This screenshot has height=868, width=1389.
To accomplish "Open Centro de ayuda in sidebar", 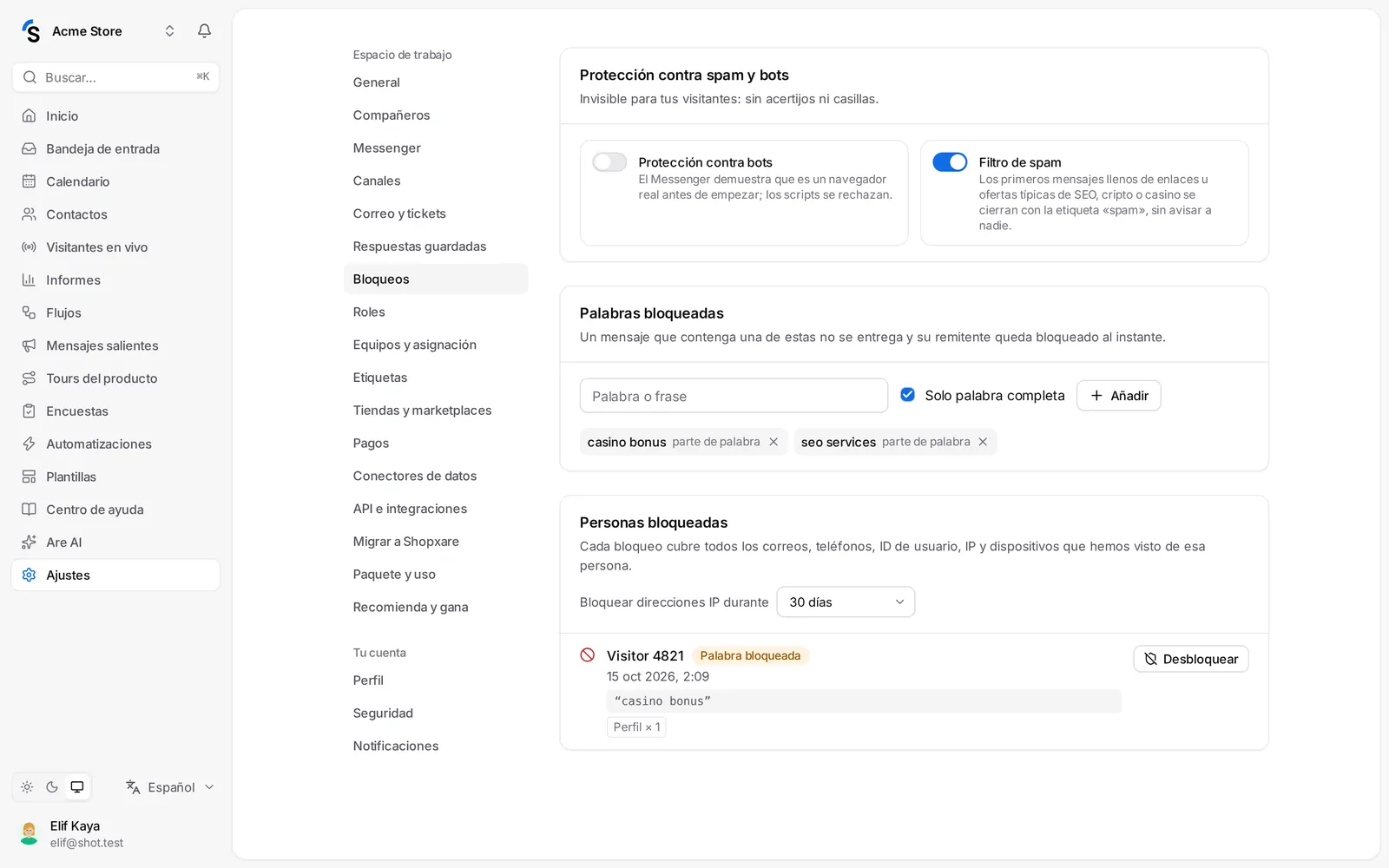I will (115, 510).
